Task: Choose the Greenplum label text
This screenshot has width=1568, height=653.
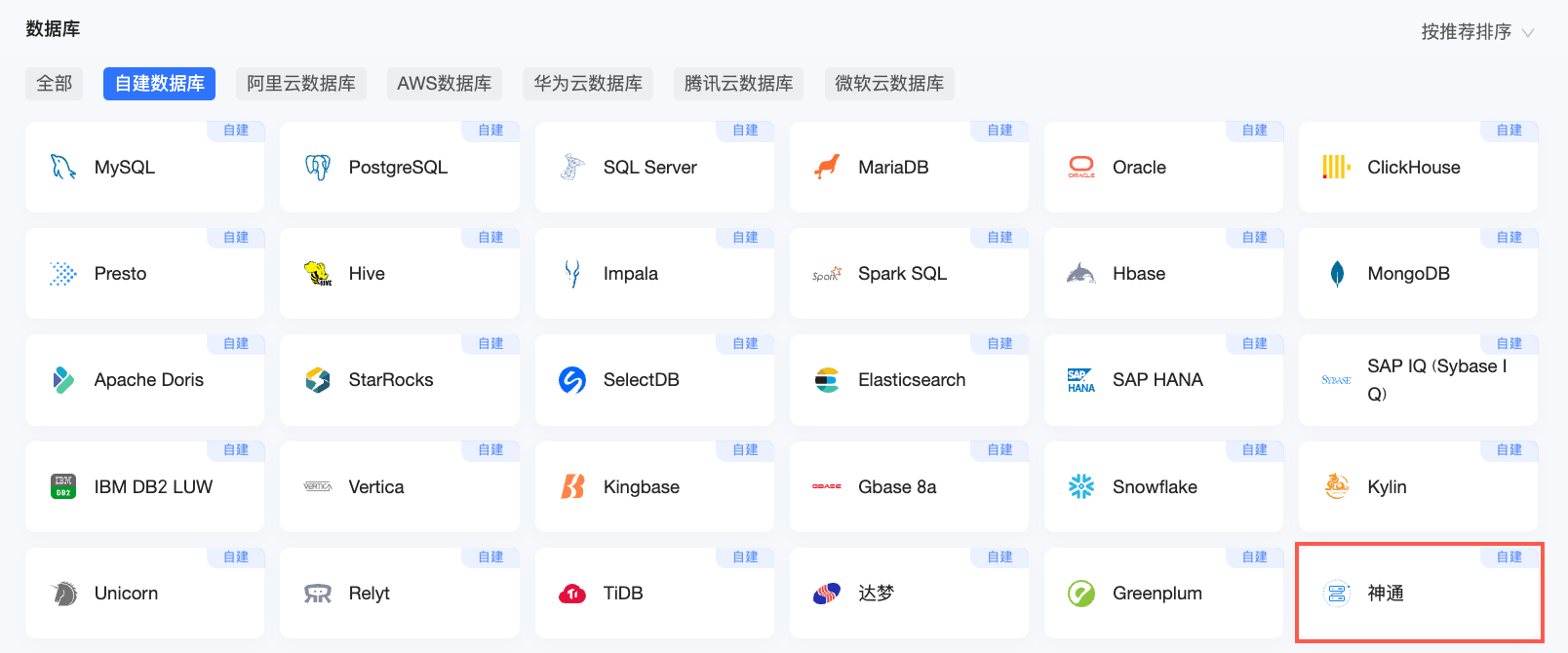Action: pos(1157,594)
